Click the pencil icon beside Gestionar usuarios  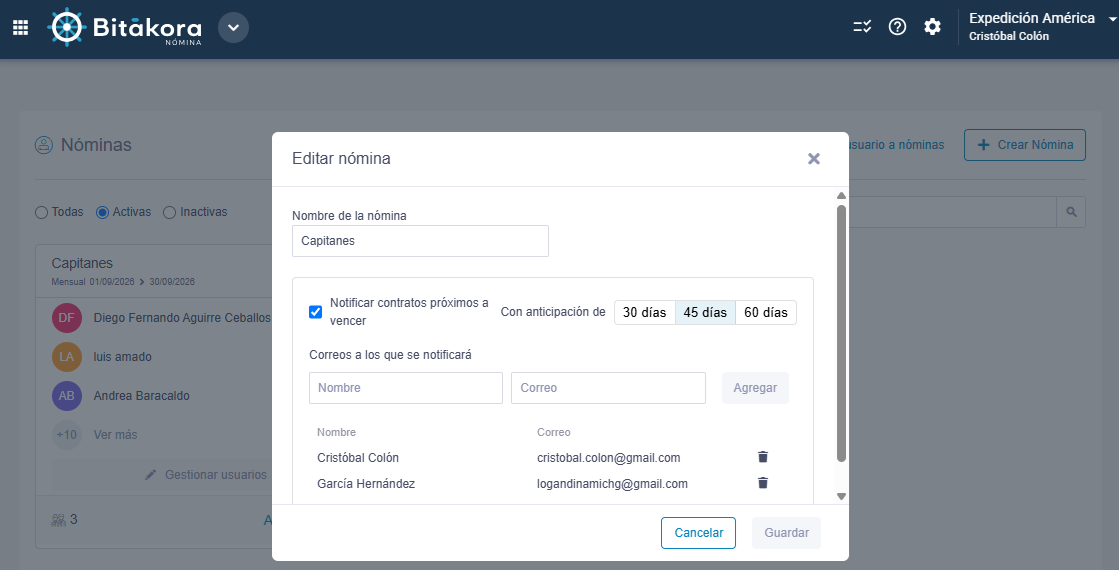[151, 474]
